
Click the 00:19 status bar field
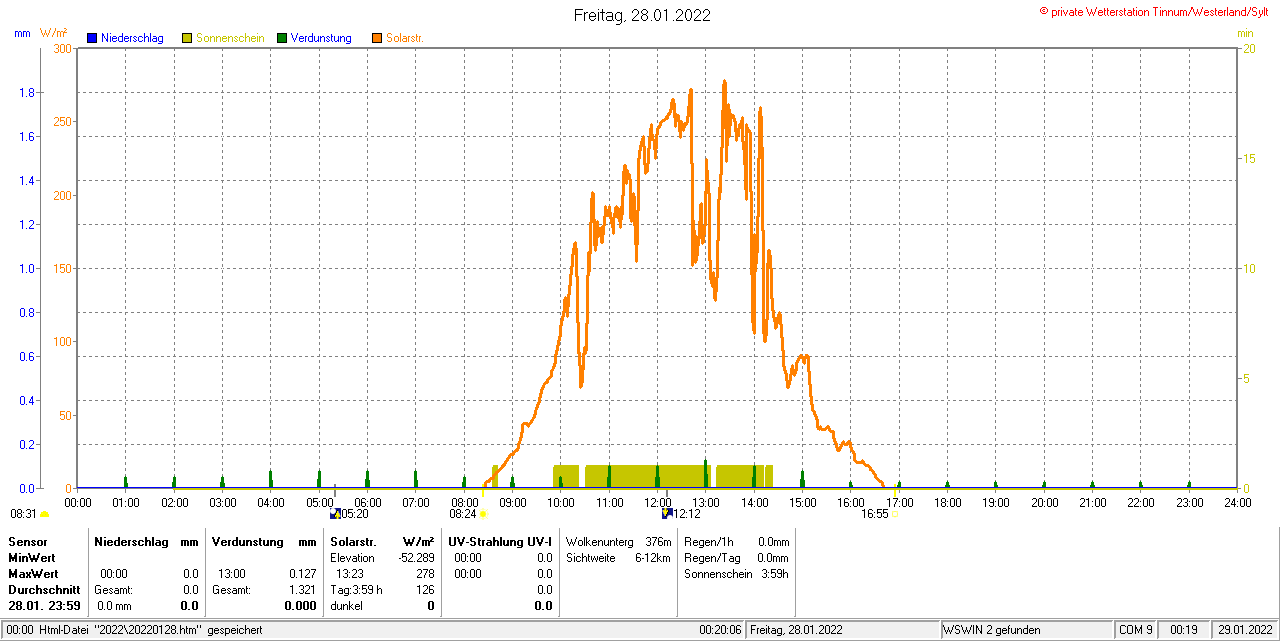pyautogui.click(x=1184, y=630)
